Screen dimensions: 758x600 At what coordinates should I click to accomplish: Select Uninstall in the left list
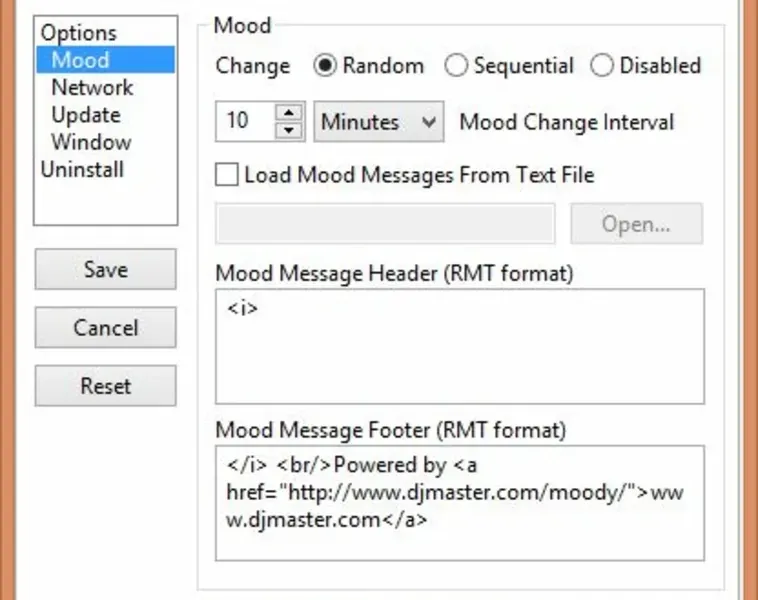click(82, 169)
